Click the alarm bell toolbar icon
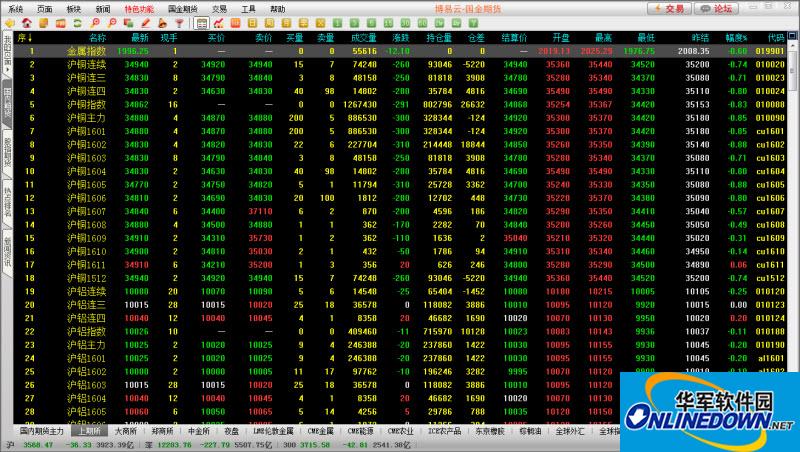 162,23
